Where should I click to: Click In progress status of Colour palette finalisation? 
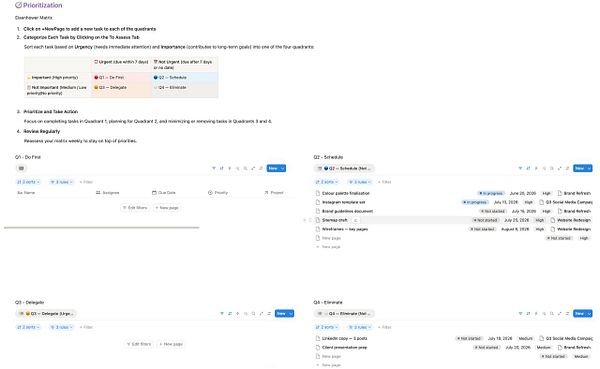point(491,193)
